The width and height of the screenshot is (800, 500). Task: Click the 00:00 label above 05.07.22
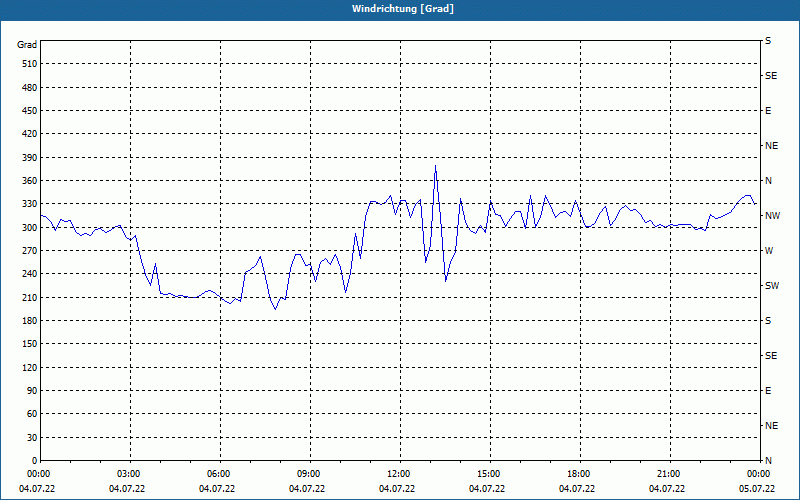(758, 474)
